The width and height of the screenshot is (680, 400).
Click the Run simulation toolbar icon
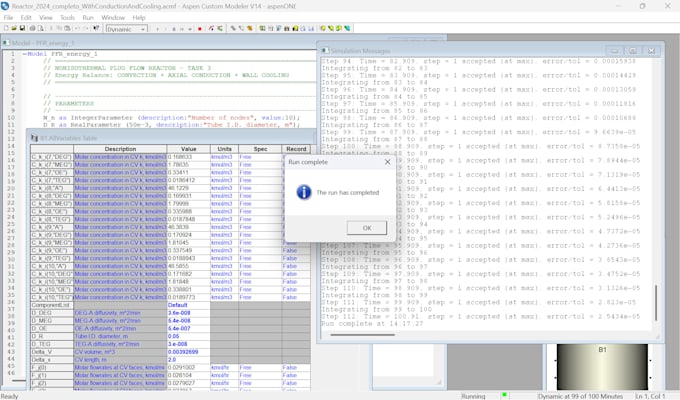click(157, 29)
